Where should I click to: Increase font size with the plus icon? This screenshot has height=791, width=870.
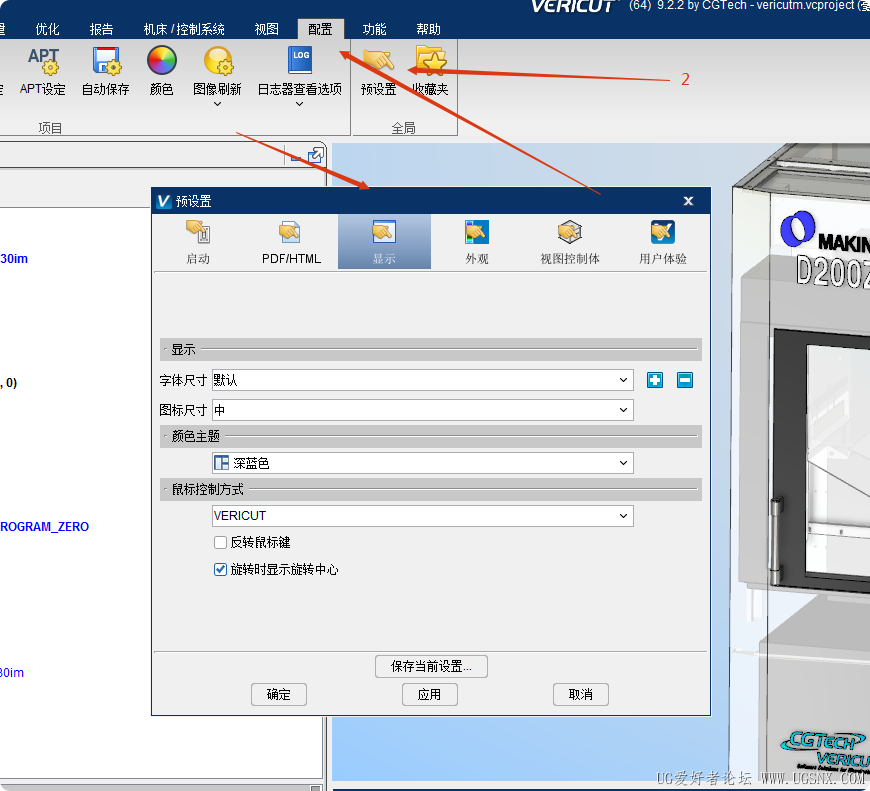click(655, 380)
